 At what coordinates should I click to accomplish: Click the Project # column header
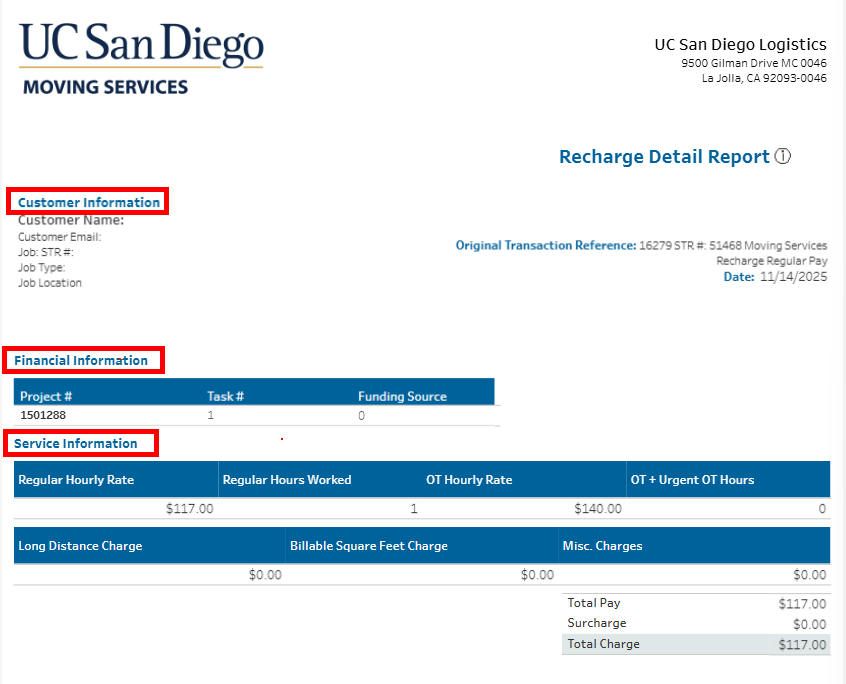47,396
